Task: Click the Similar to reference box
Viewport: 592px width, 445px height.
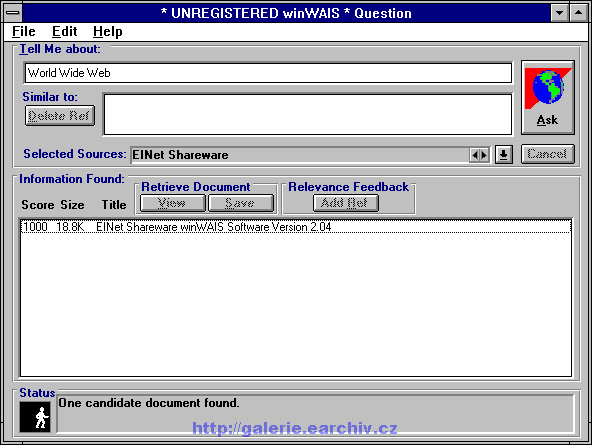Action: click(x=308, y=114)
